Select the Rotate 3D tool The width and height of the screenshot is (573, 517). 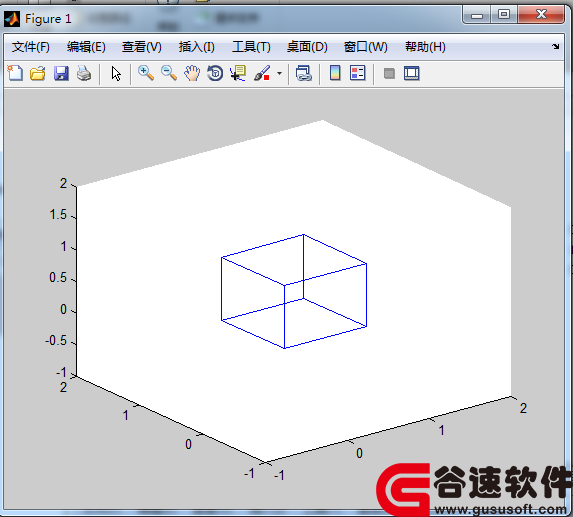click(x=215, y=73)
